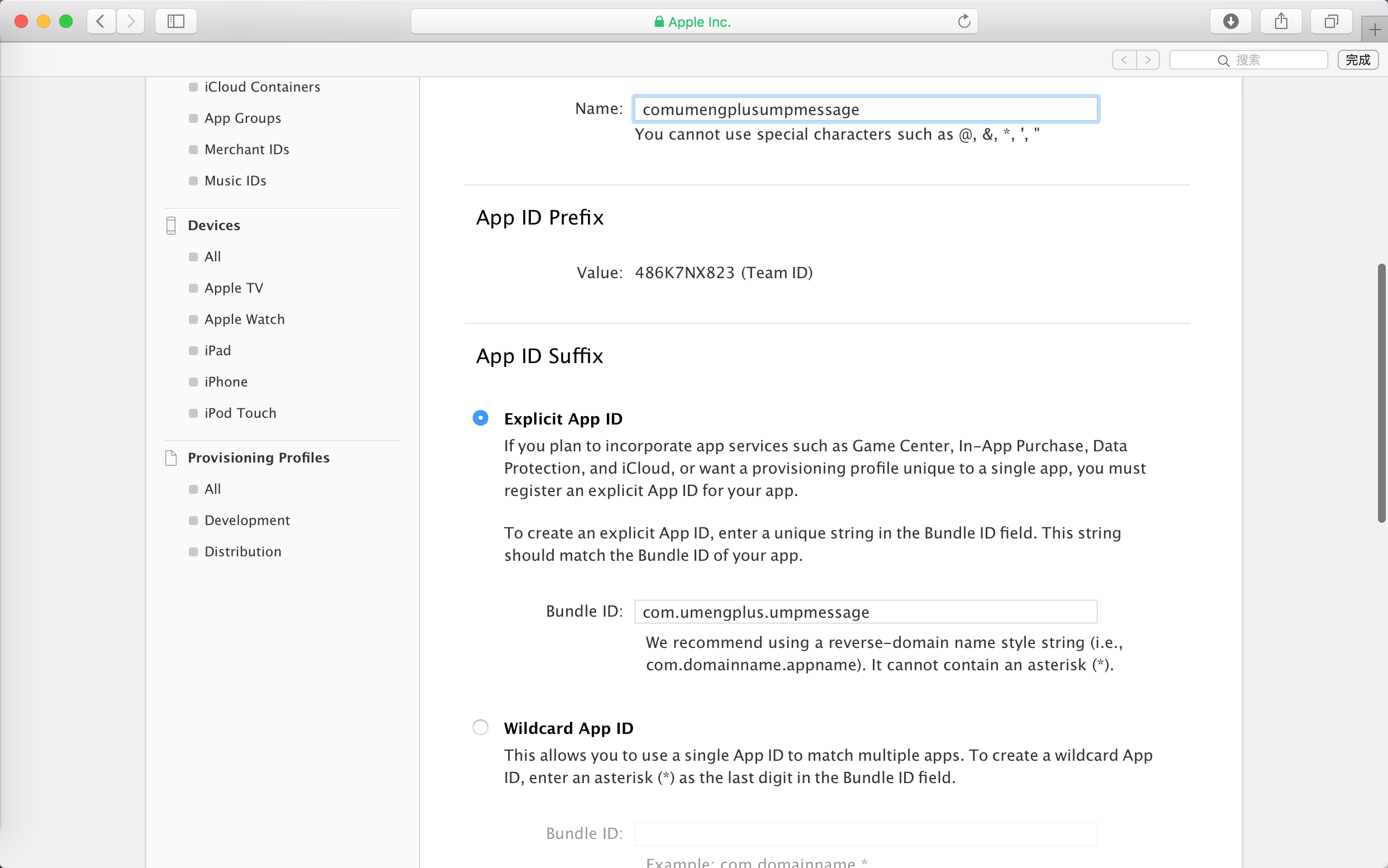Screen dimensions: 1388x868
Task: Click the bullet icon beside Development
Action: [x=193, y=521]
